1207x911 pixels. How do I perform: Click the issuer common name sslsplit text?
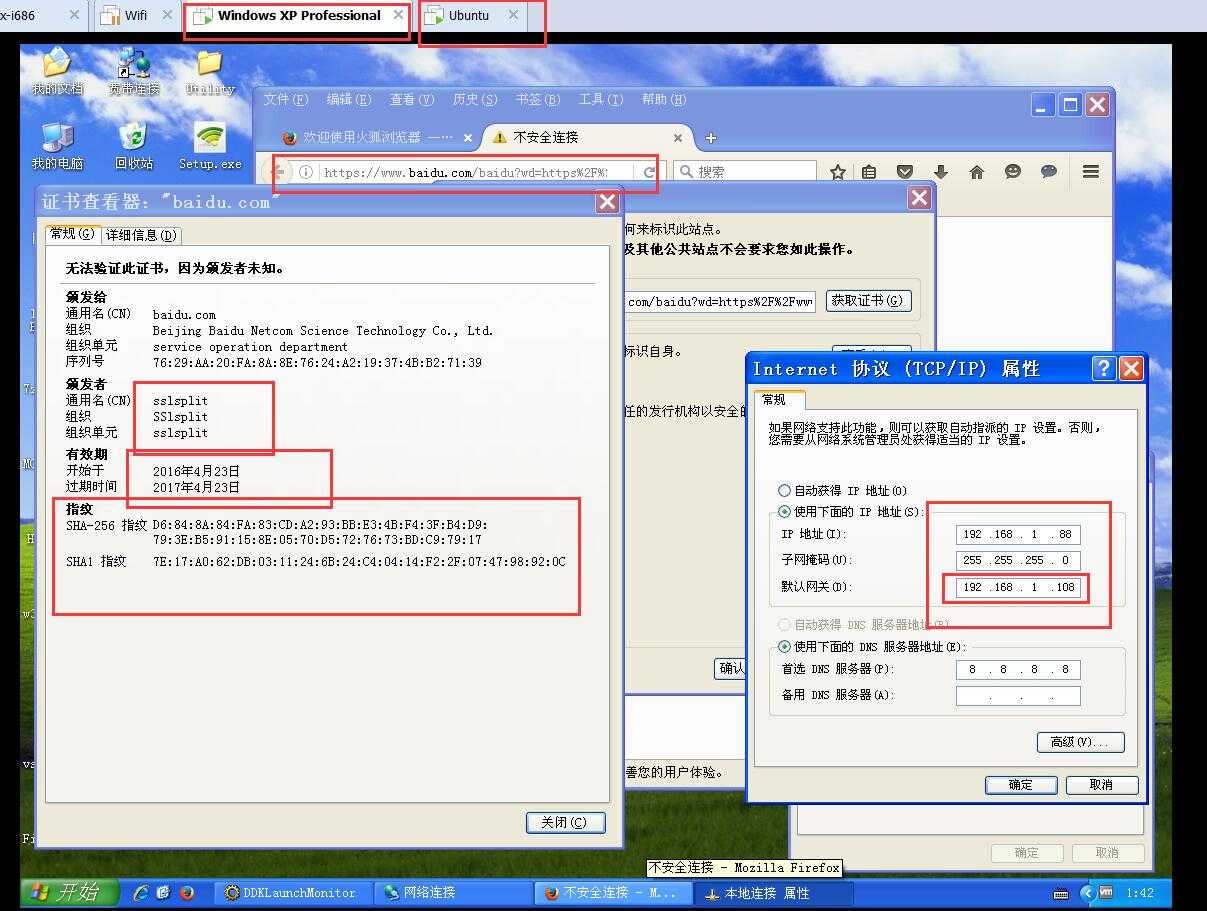(x=181, y=400)
